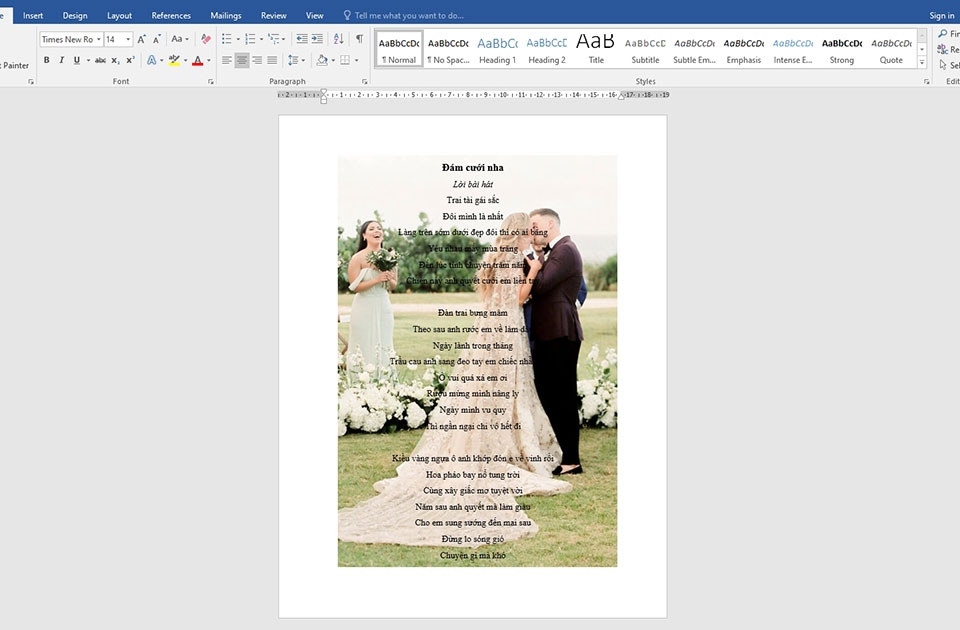Clear all formatting
The width and height of the screenshot is (960, 630).
(204, 38)
